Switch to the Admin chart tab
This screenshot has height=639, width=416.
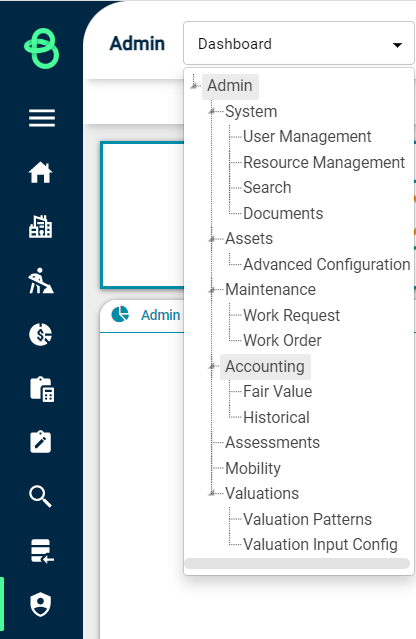point(145,315)
